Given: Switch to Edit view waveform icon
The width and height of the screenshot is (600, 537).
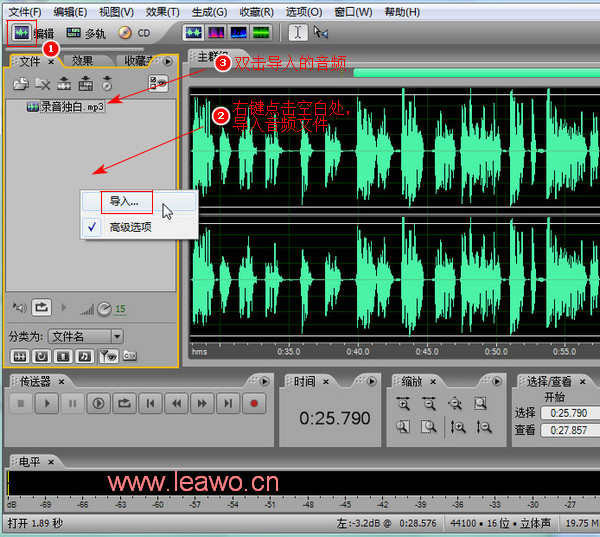Looking at the screenshot, I should pos(22,33).
